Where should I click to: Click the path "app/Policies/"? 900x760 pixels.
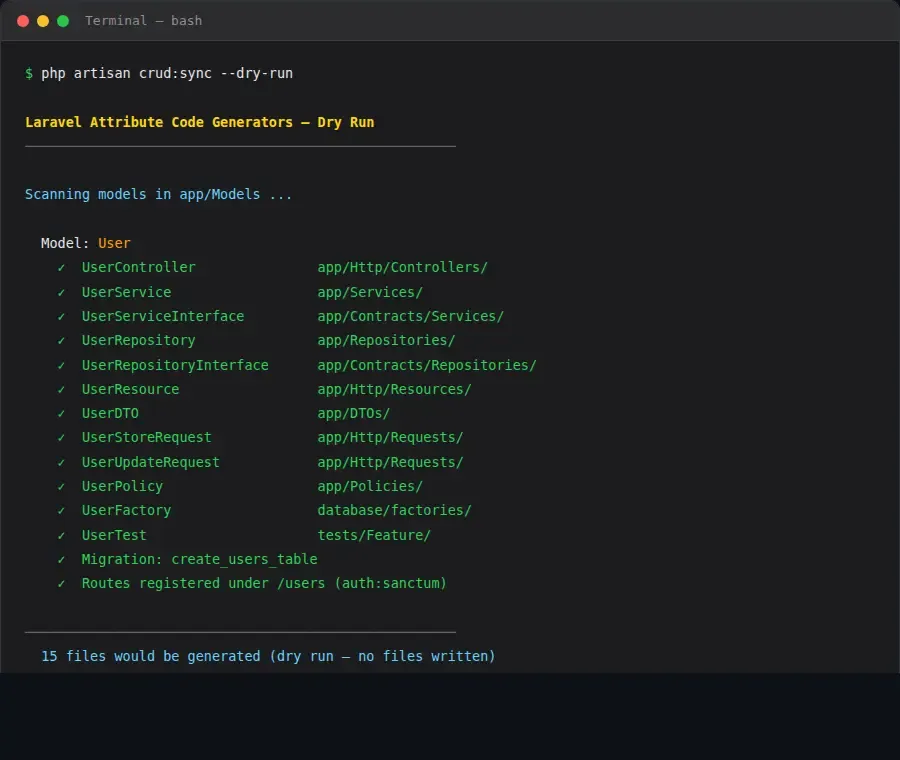[370, 486]
